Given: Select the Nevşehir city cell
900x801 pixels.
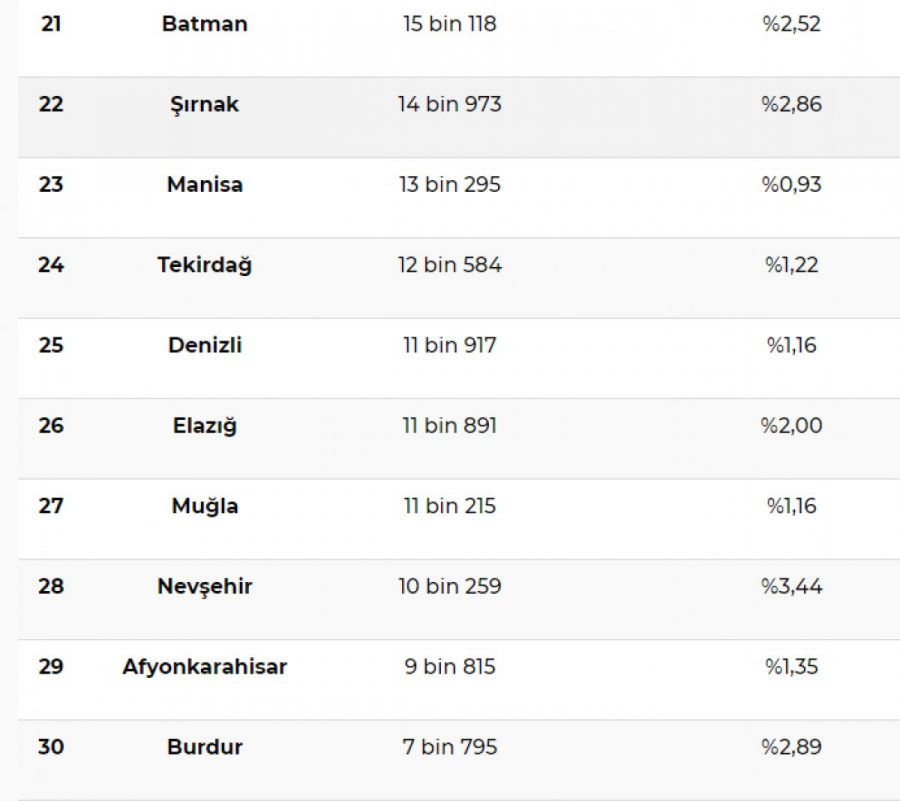Looking at the screenshot, I should (204, 586).
